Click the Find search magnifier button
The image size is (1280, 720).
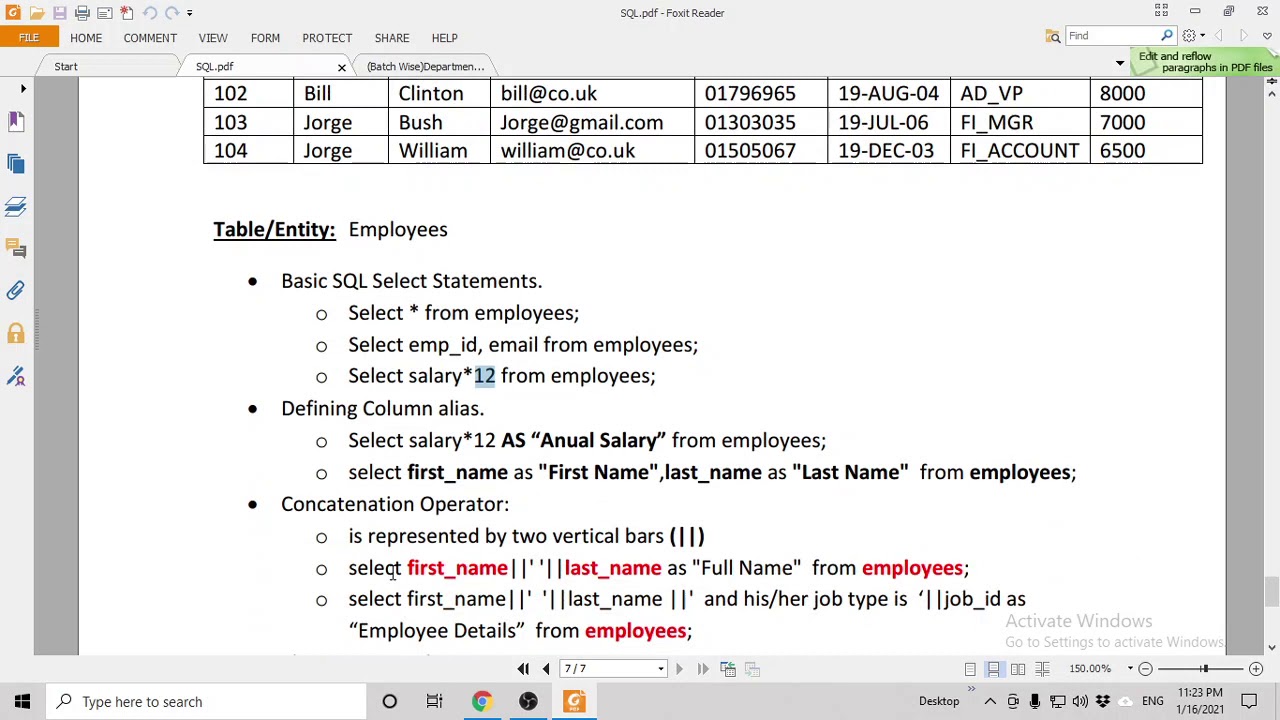1166,36
